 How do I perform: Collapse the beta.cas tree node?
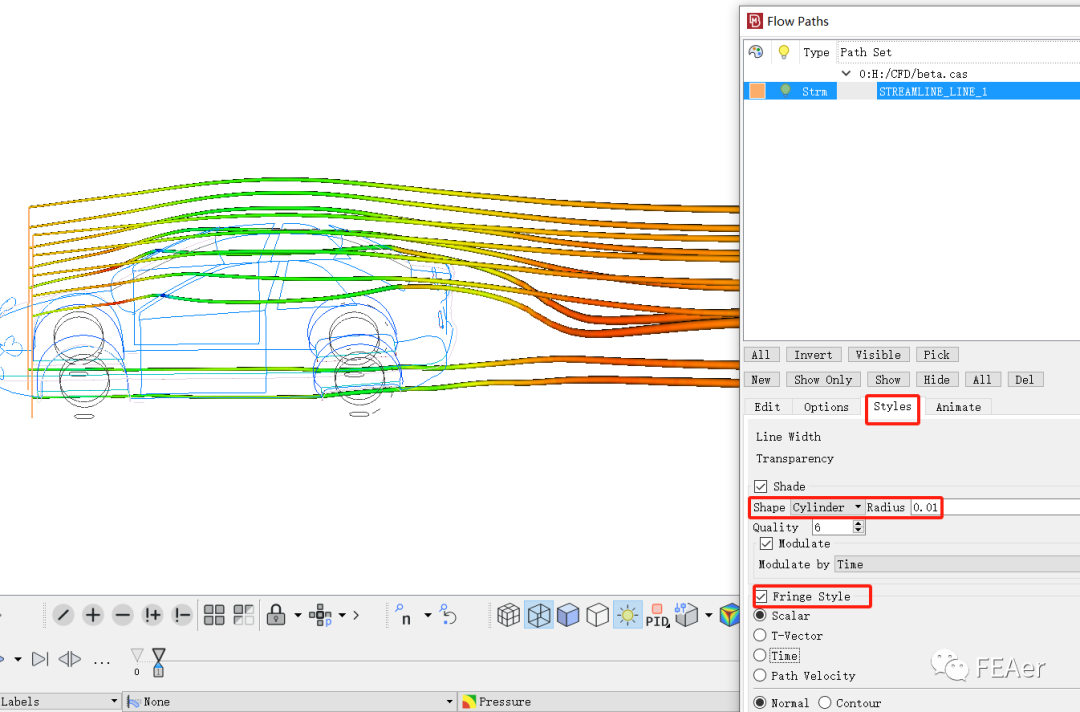(847, 74)
